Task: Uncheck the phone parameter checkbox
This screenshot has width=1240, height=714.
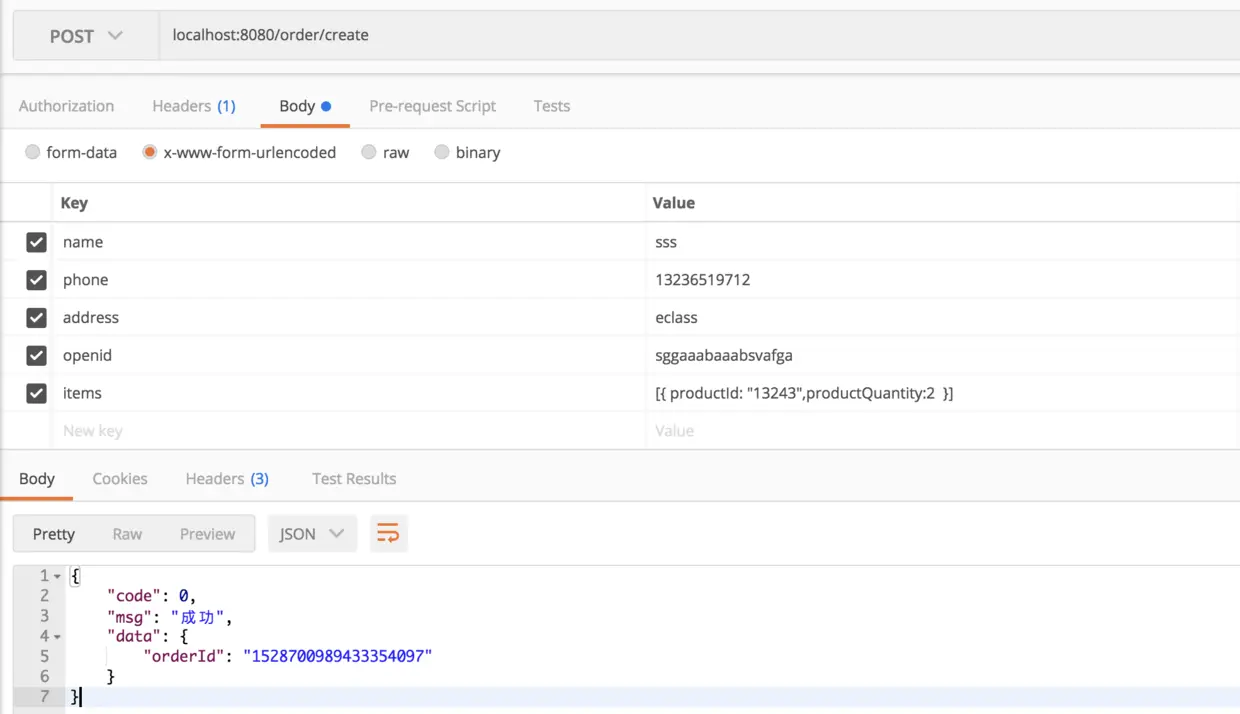Action: tap(37, 280)
